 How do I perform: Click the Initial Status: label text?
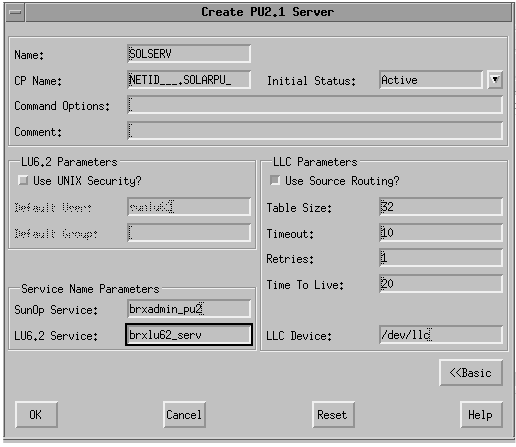(311, 81)
